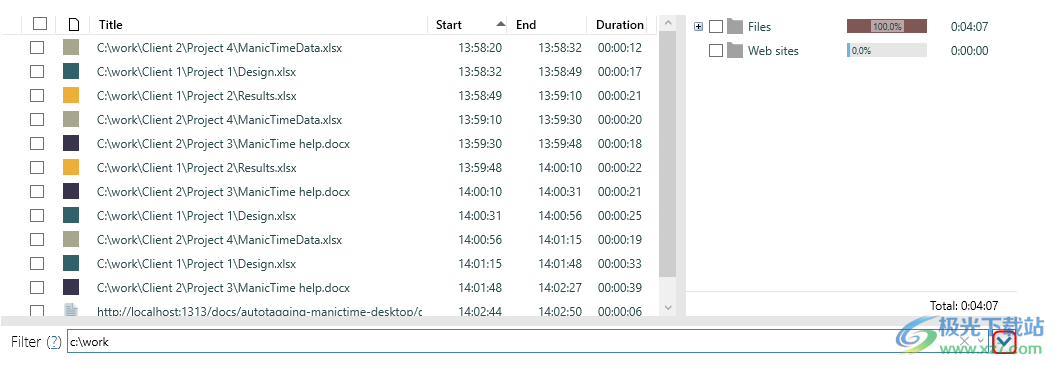Select Results.xlsx title starting 13:59:48
This screenshot has height=365, width=1055.
pos(196,168)
